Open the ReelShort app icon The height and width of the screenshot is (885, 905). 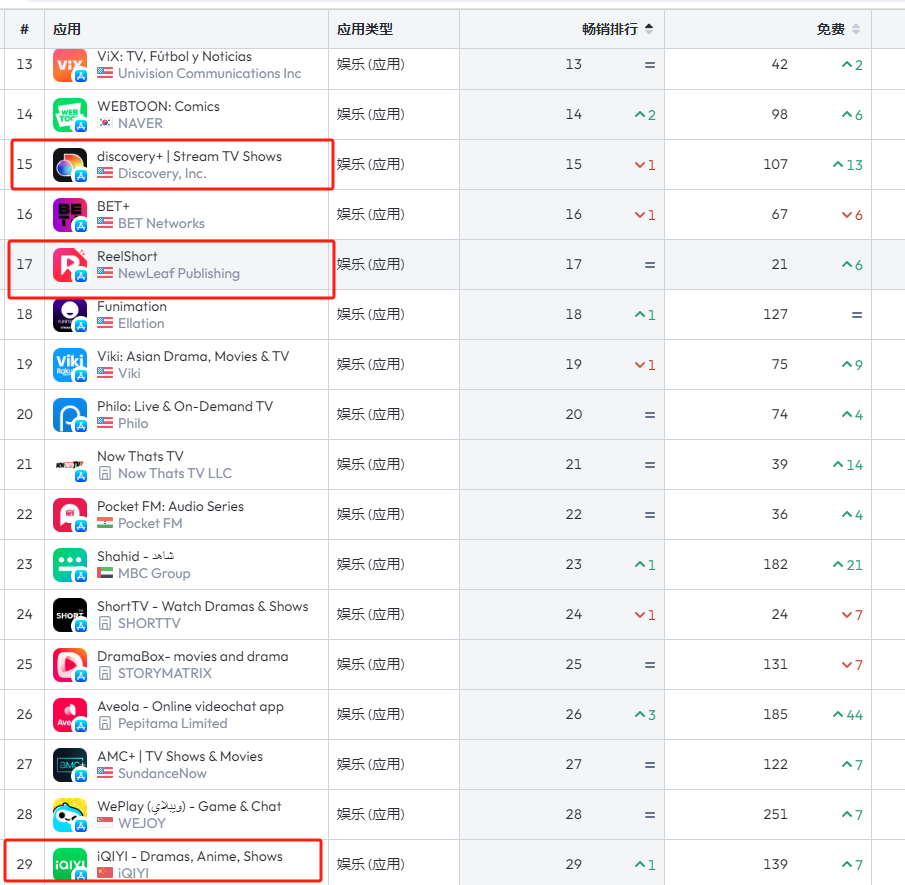point(70,265)
